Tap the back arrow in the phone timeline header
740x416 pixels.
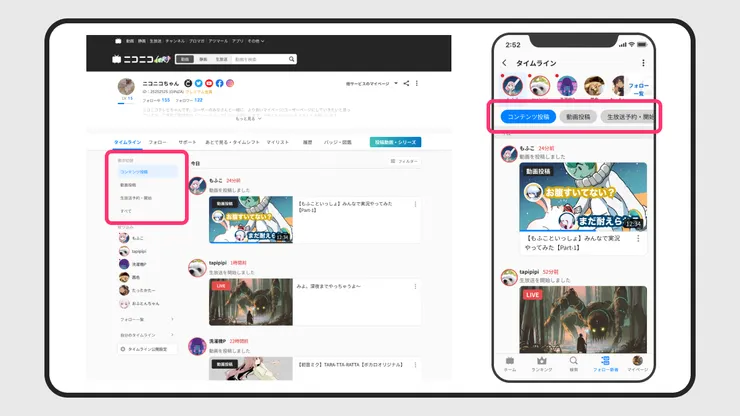tap(505, 63)
